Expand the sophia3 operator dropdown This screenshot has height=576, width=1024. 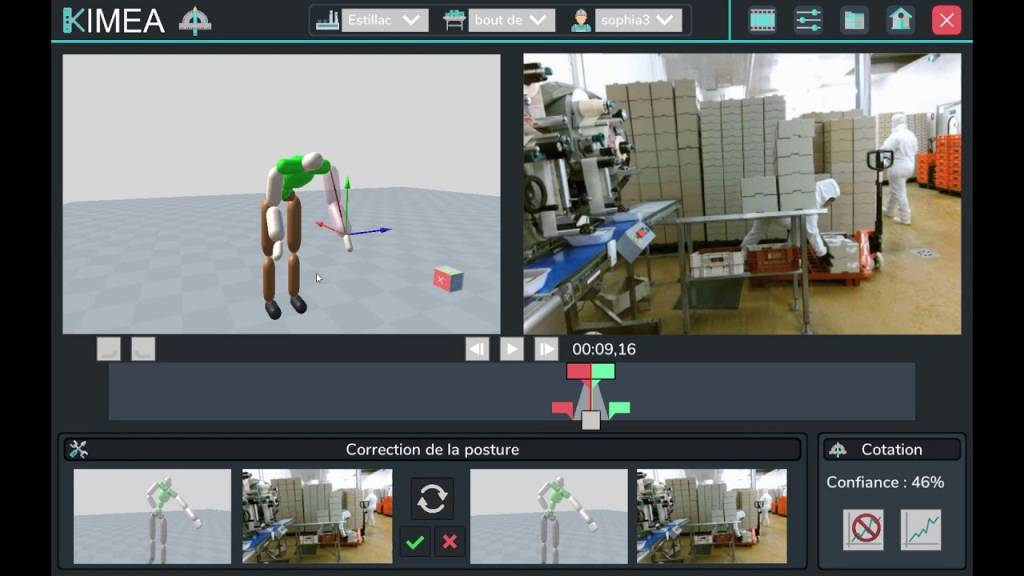(x=638, y=20)
